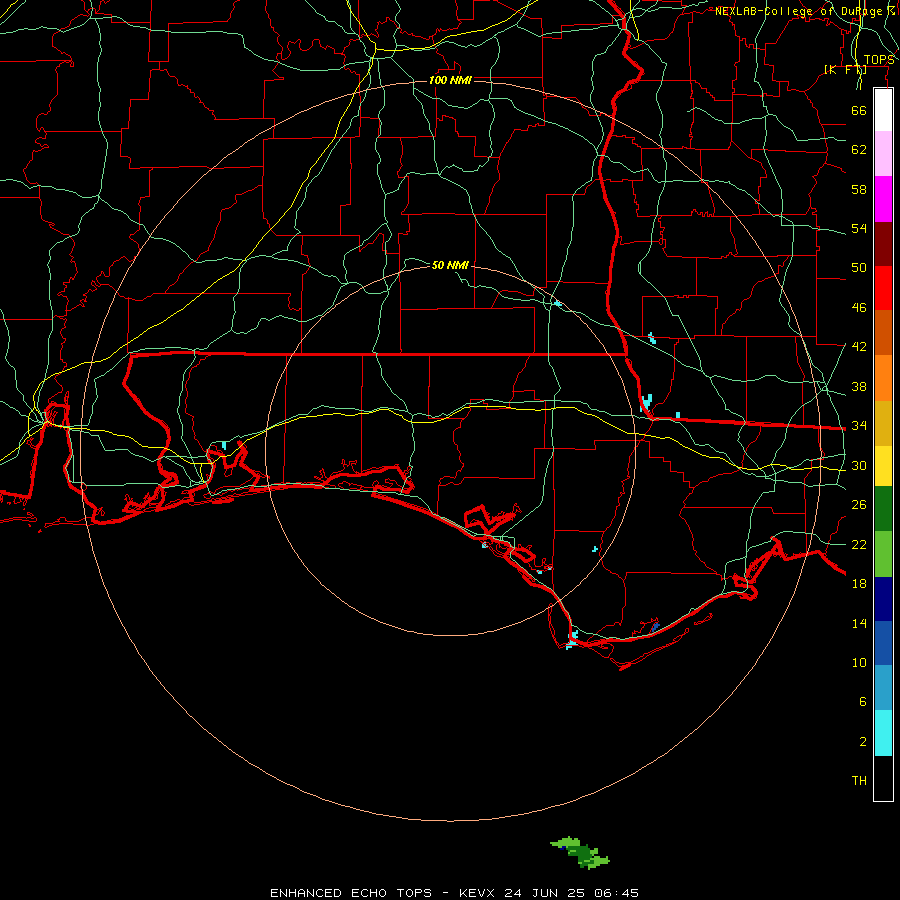Image resolution: width=900 pixels, height=900 pixels.
Task: Click the light pink legend swatch
Action: (883, 153)
